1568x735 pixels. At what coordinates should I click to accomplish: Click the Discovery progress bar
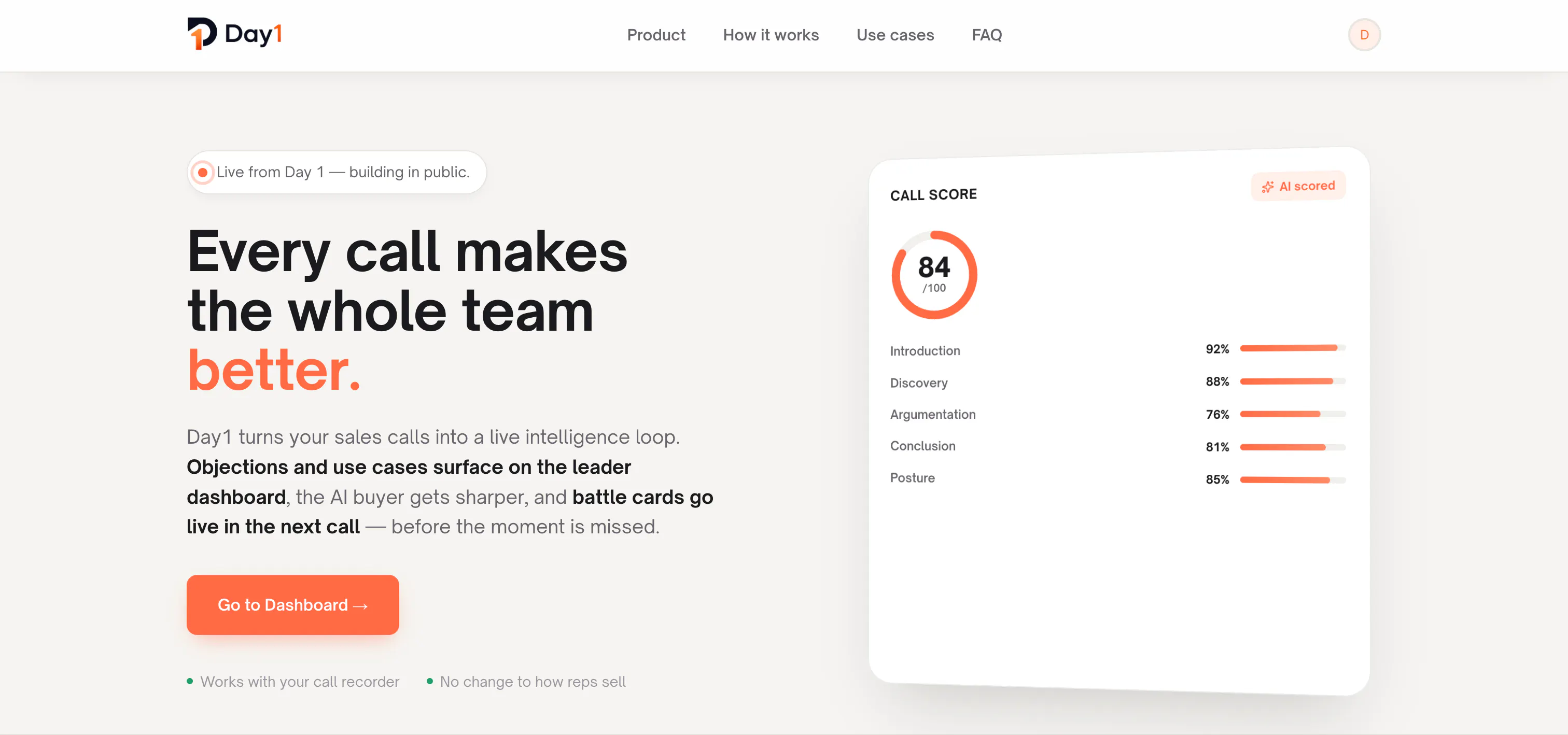[1293, 381]
